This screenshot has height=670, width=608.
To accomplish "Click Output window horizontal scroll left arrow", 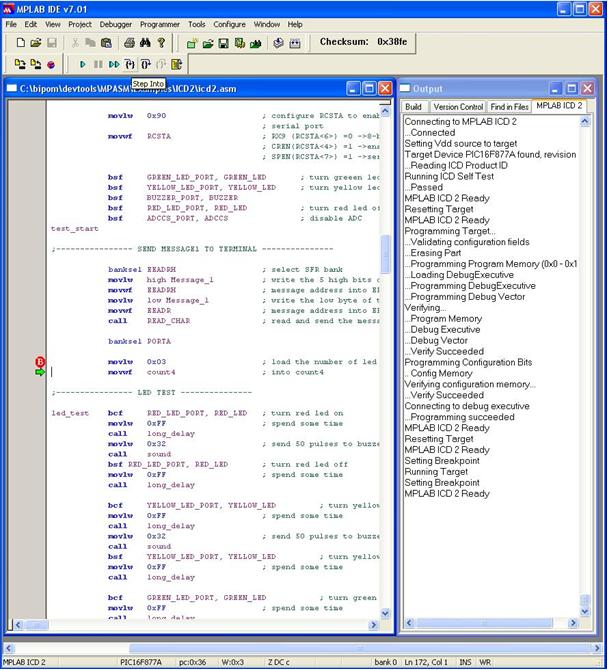I will click(x=409, y=623).
